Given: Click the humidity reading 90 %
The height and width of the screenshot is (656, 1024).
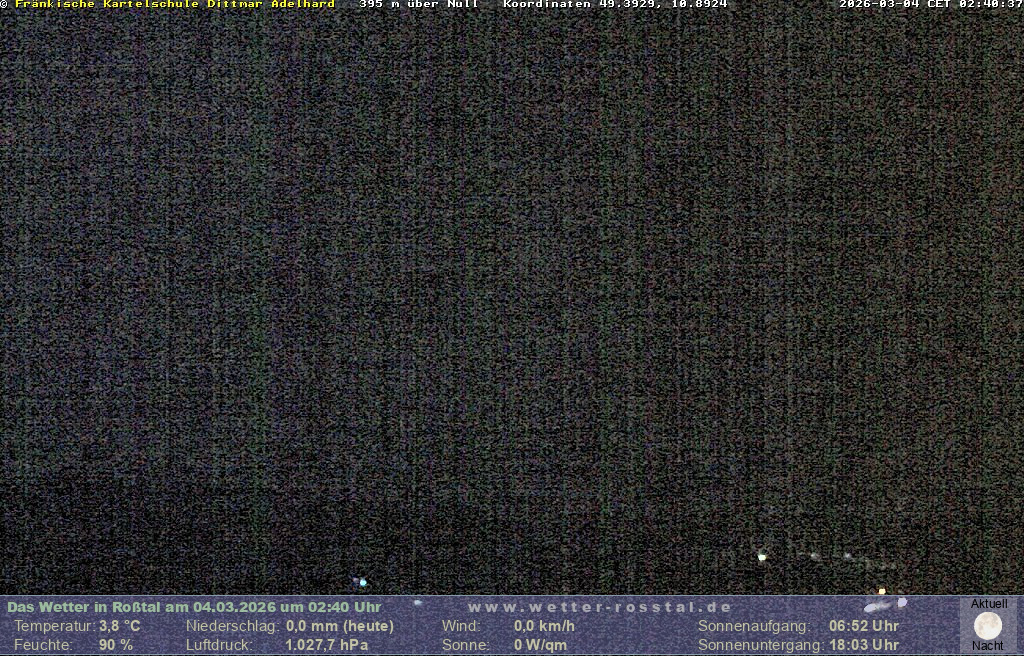Looking at the screenshot, I should [x=116, y=645].
